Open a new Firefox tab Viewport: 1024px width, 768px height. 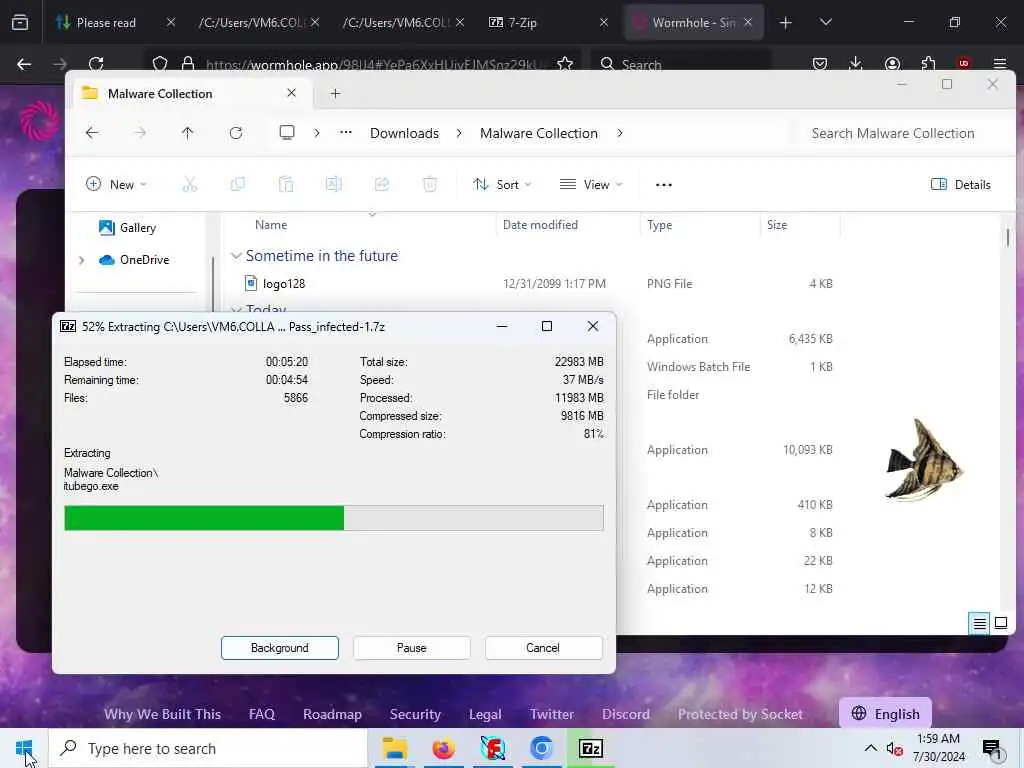786,23
